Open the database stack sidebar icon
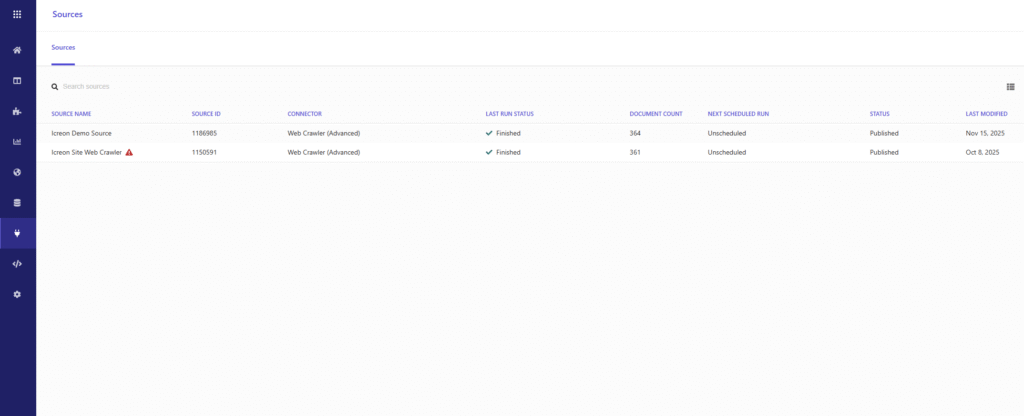This screenshot has width=1024, height=416. (x=17, y=203)
